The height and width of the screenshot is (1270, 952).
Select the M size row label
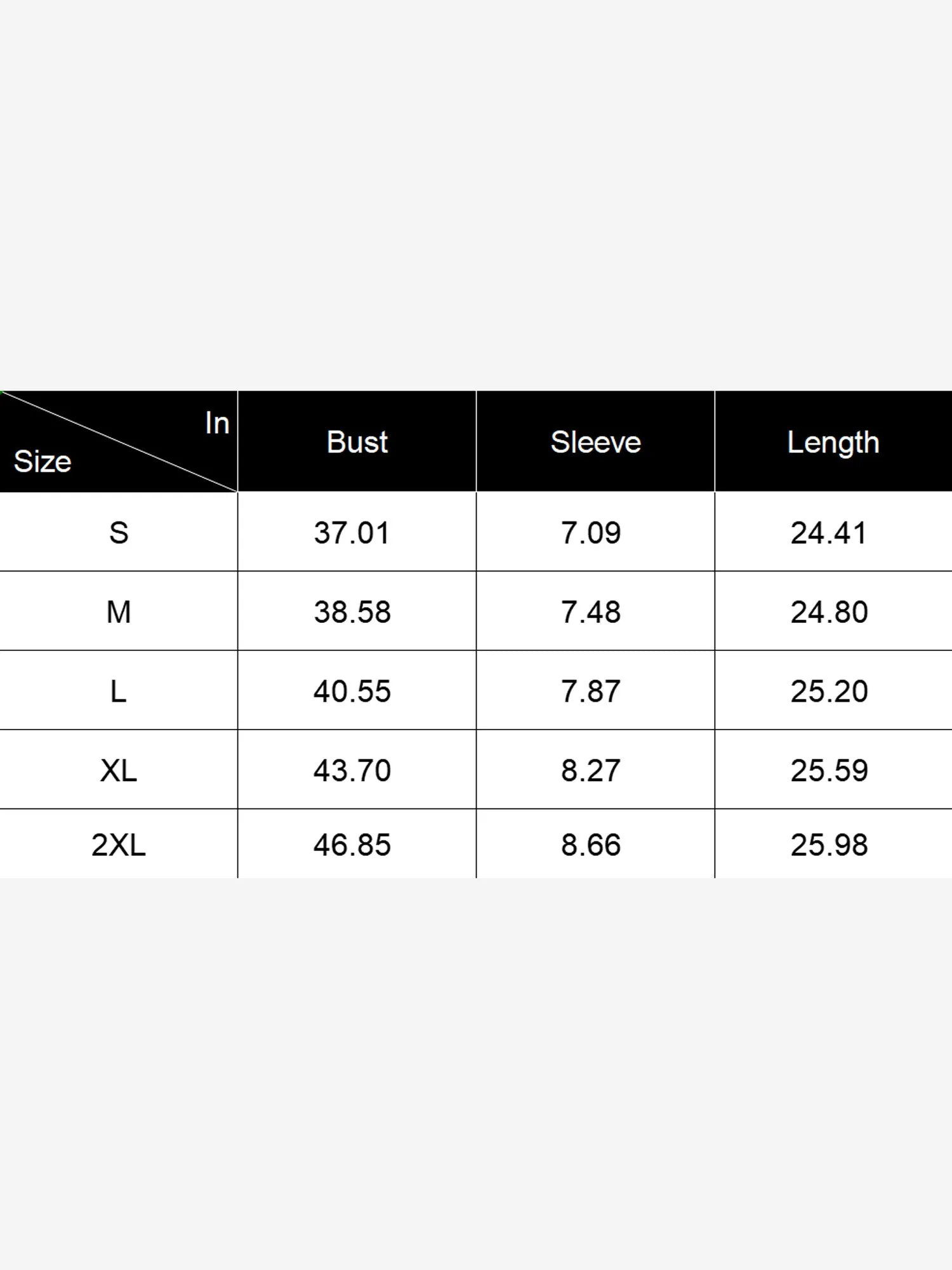pos(119,612)
